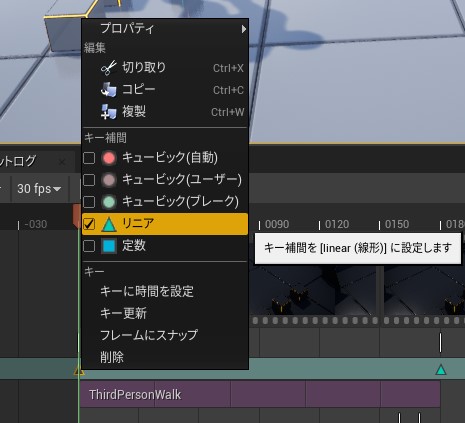Check the キュービック(ブレーク) checkbox
This screenshot has height=423, width=465.
pyautogui.click(x=89, y=202)
